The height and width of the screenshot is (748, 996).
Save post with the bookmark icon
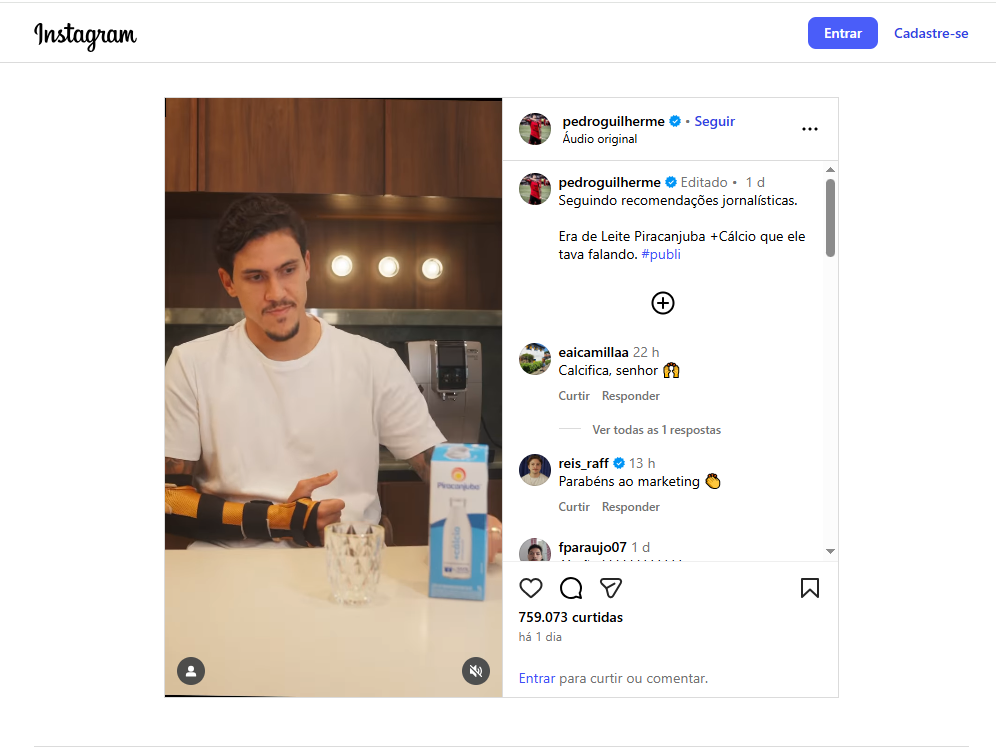[810, 588]
